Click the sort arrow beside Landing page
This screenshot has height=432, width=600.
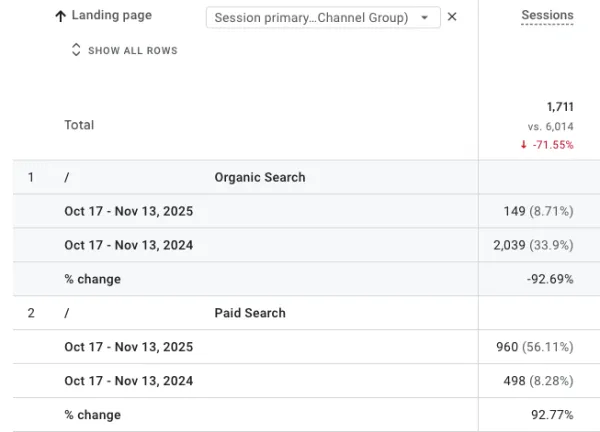click(x=60, y=16)
